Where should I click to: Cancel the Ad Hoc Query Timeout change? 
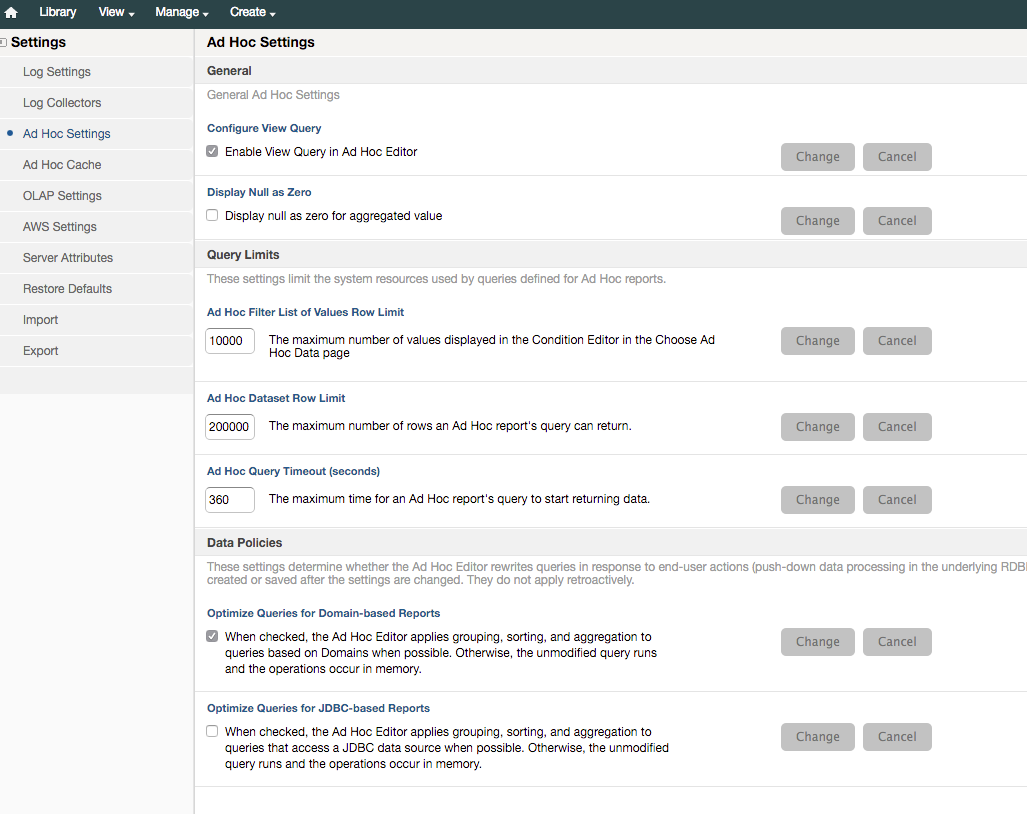[x=896, y=499]
